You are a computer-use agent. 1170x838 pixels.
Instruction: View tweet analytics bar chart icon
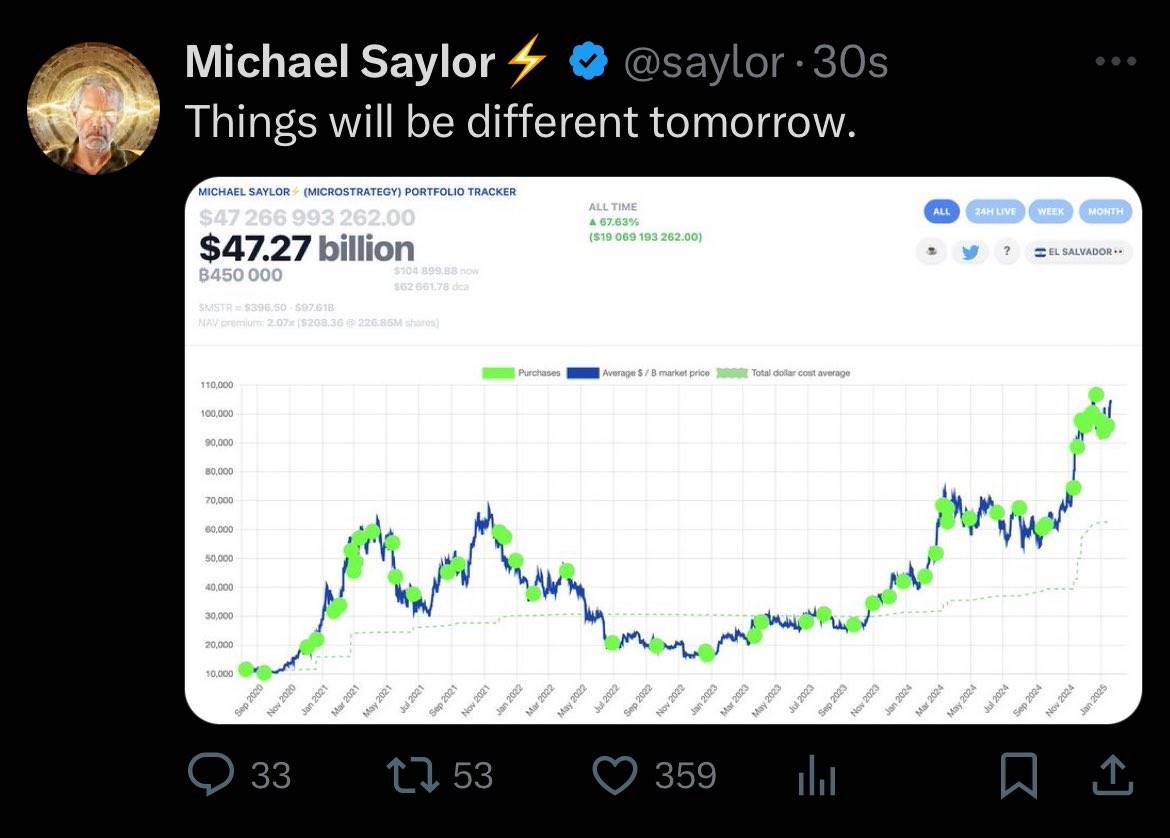click(814, 777)
